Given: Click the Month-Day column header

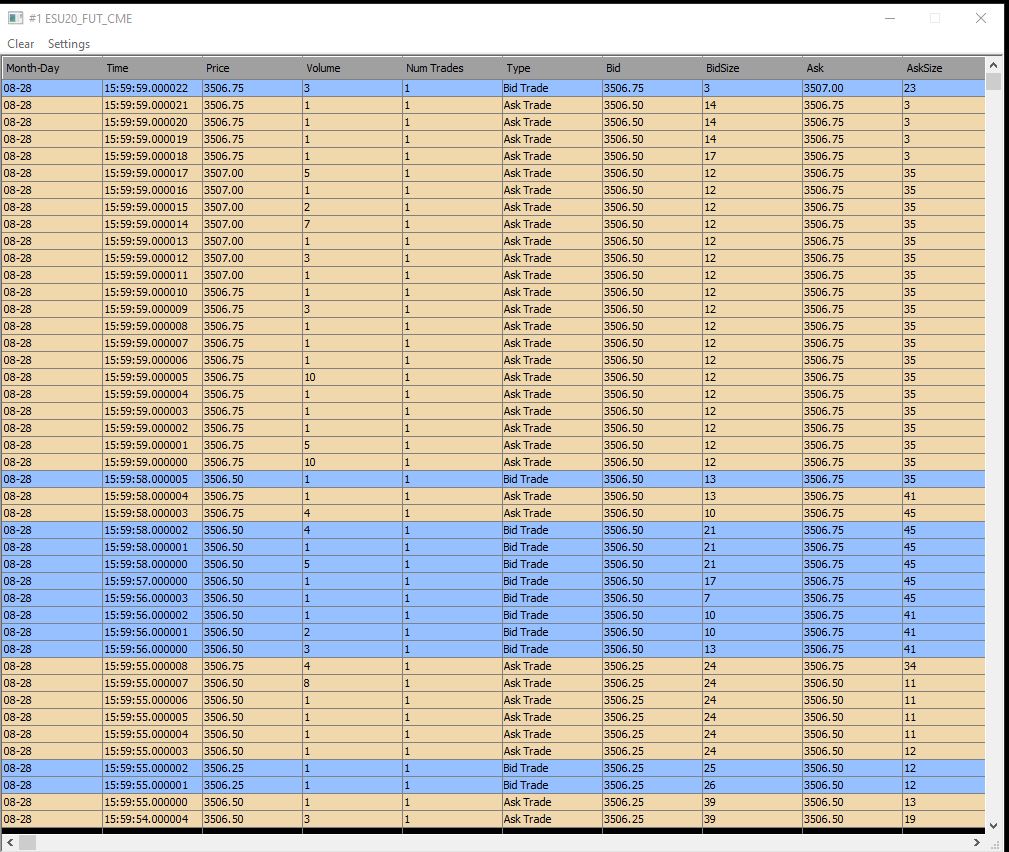Looking at the screenshot, I should pos(52,68).
